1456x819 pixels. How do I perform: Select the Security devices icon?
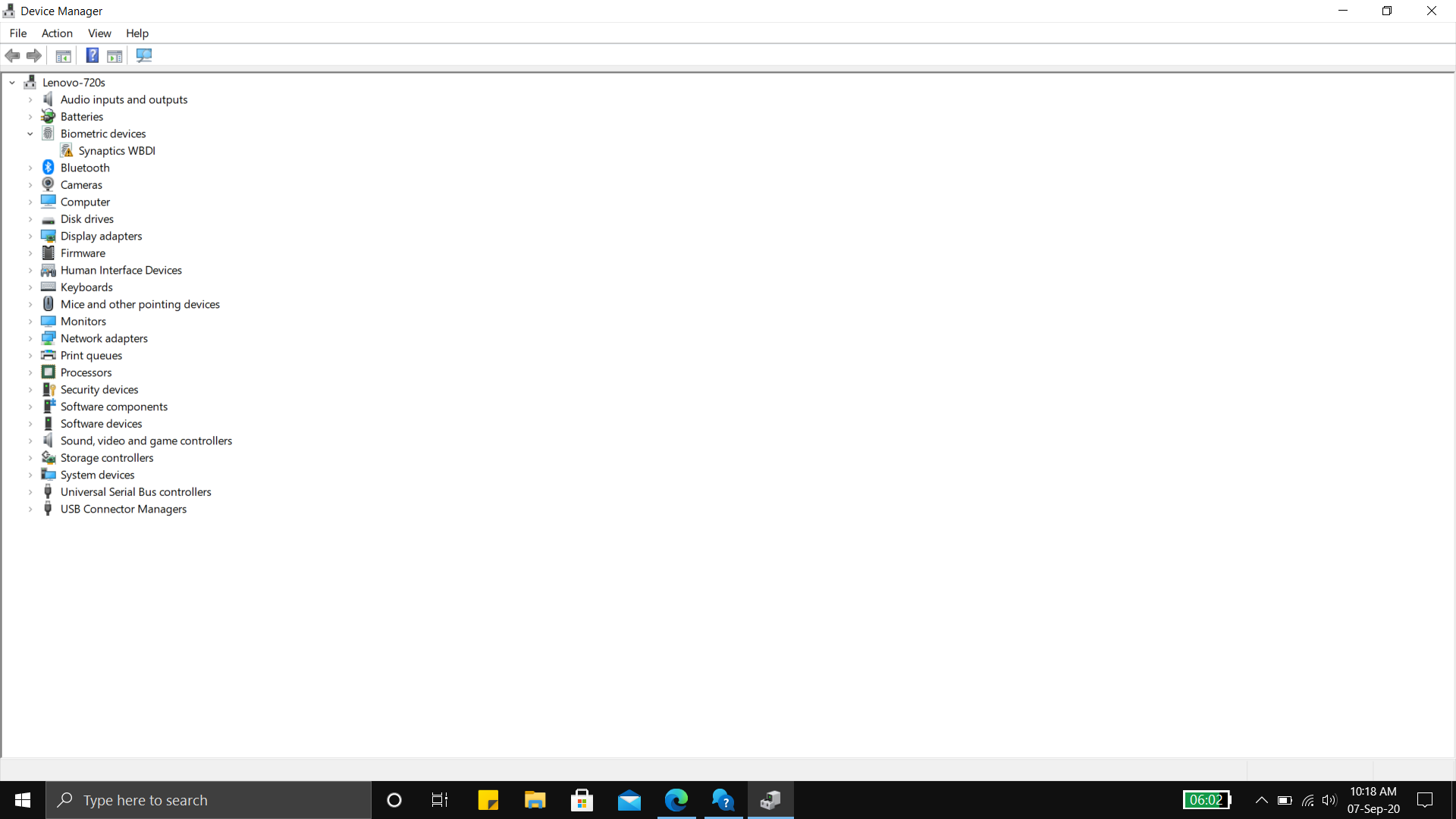tap(48, 389)
